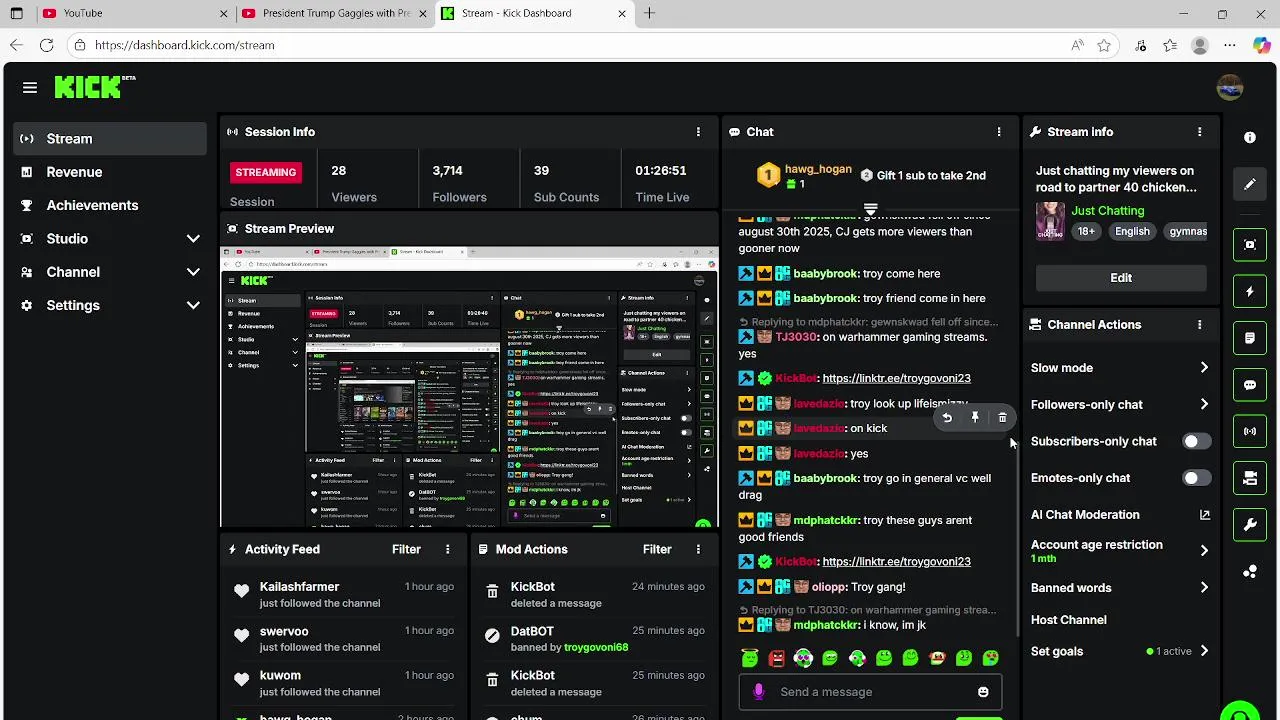Click the screen capture icon in right toolbar

point(1250,245)
